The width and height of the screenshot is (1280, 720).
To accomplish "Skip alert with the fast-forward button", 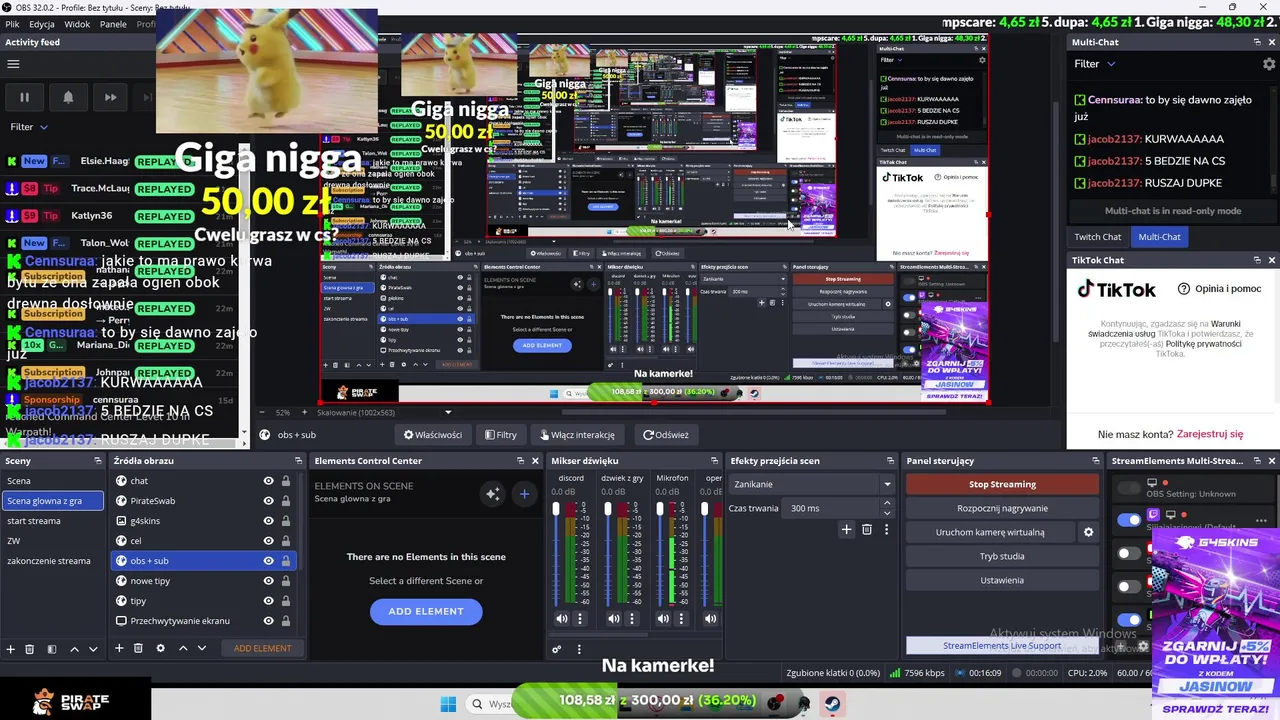I will click(110, 97).
